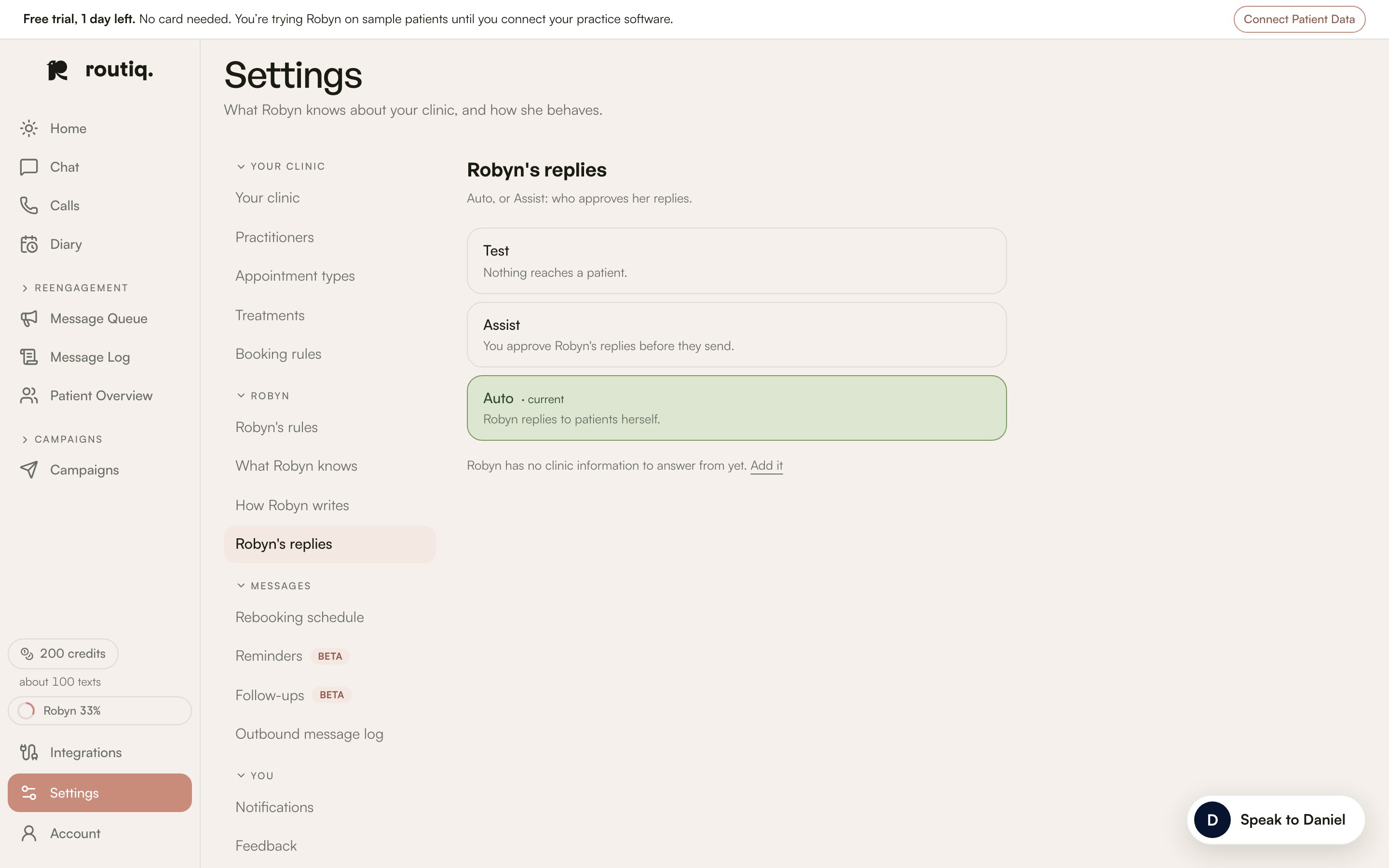Click the Daniel avatar circle
This screenshot has height=868, width=1389.
coord(1212,820)
